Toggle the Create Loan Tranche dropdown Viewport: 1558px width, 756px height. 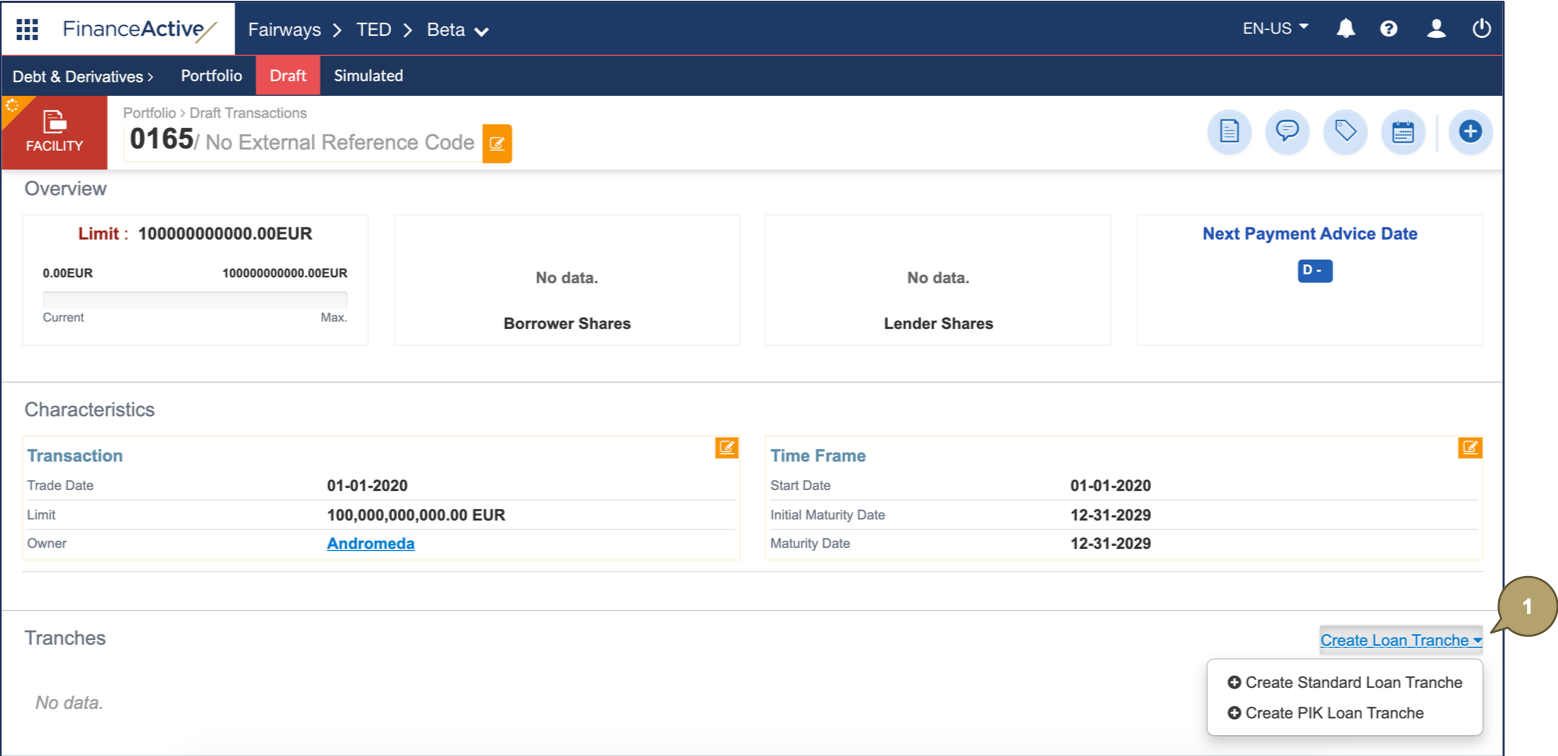(x=1401, y=640)
